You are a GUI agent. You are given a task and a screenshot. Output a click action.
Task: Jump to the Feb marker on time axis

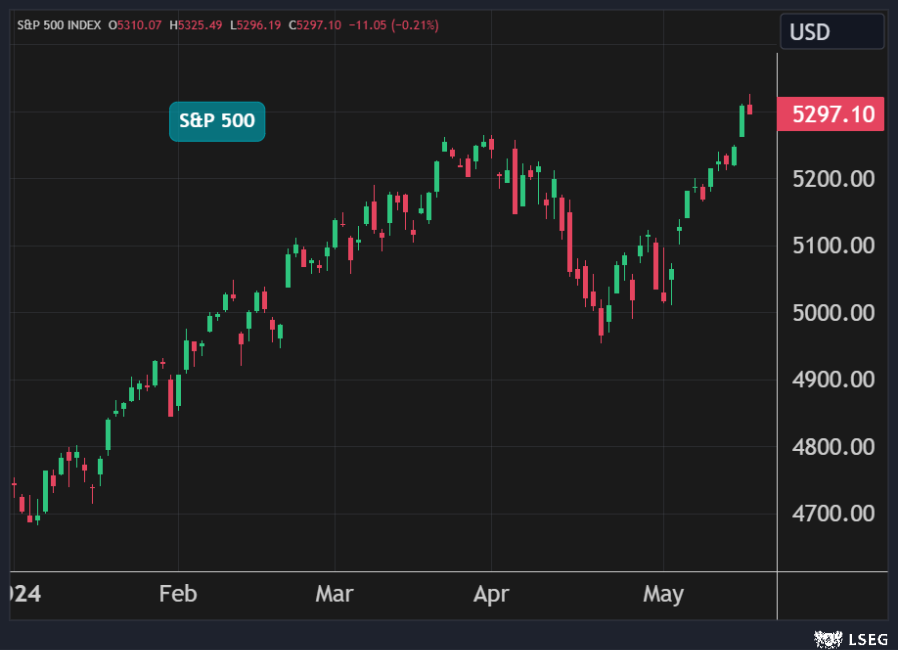[x=178, y=594]
